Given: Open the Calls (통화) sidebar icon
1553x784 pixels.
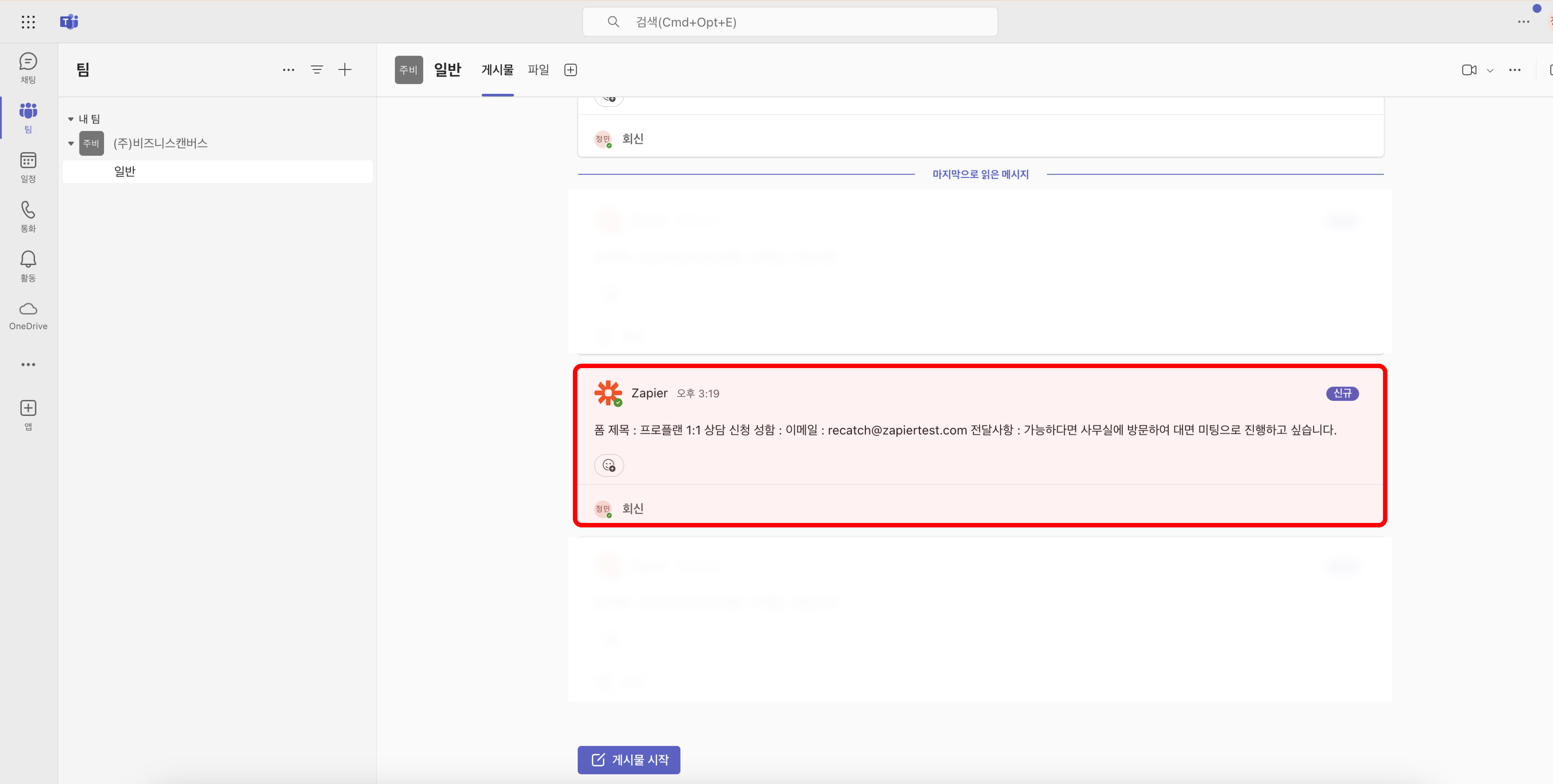Looking at the screenshot, I should [28, 216].
